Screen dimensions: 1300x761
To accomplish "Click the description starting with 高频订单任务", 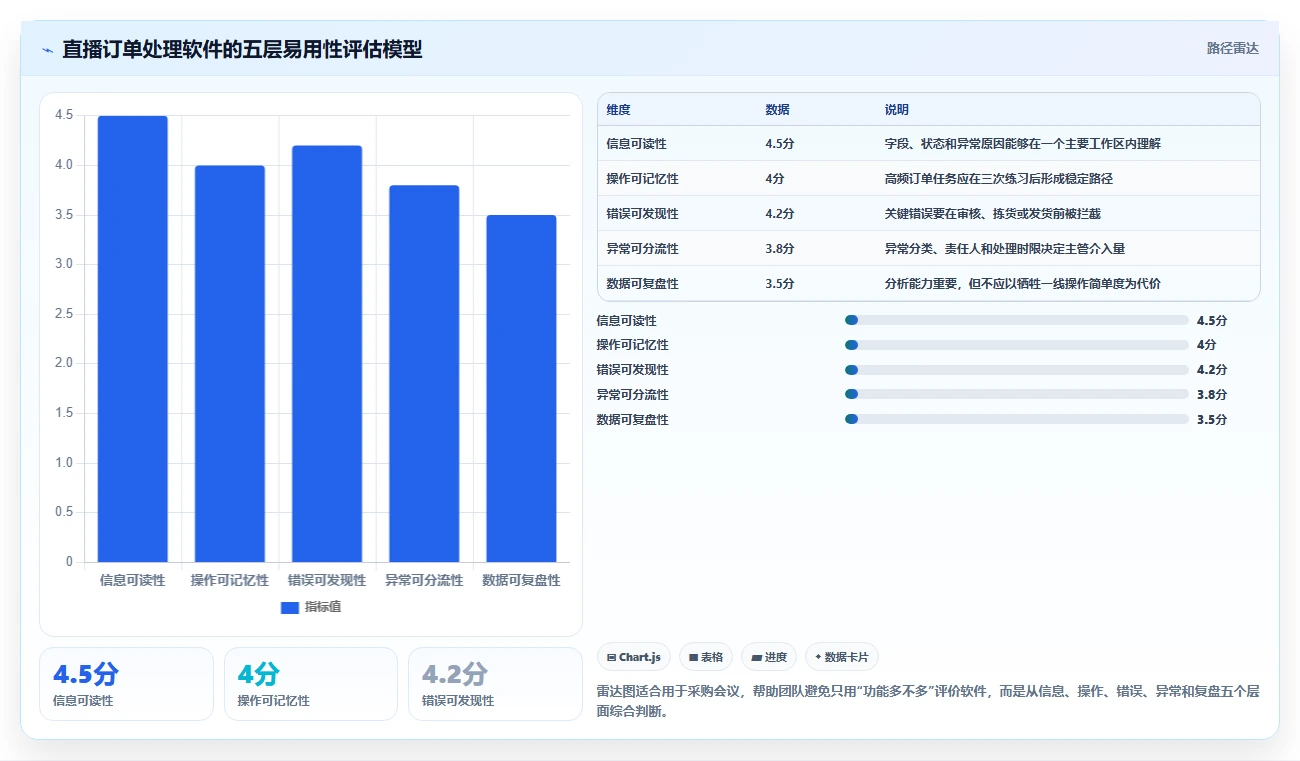I will [998, 179].
